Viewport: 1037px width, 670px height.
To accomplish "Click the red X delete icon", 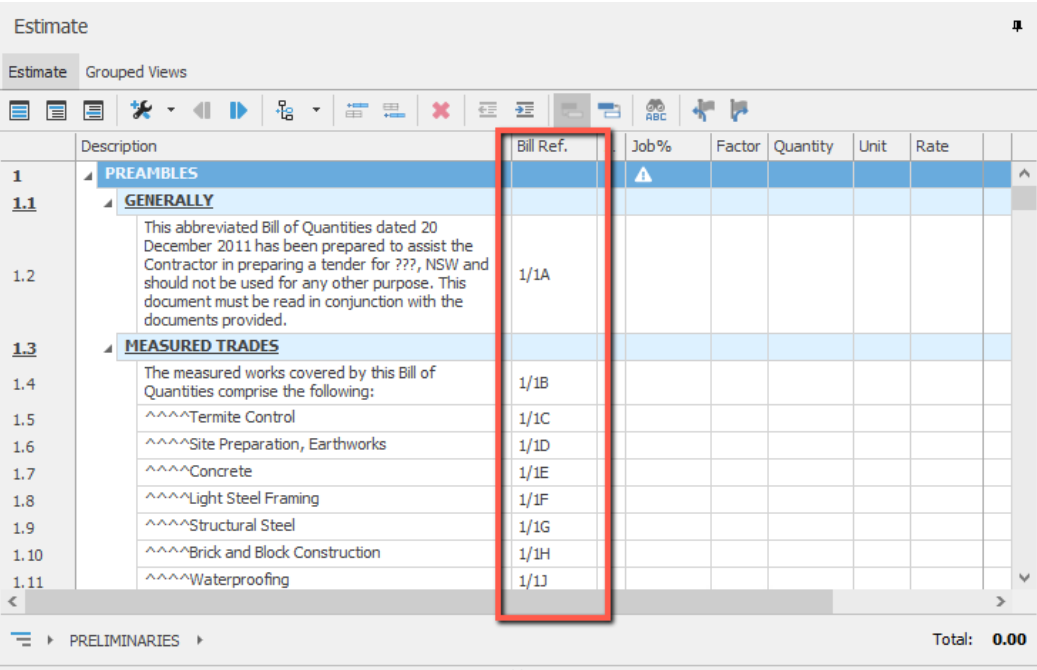I will pos(440,110).
